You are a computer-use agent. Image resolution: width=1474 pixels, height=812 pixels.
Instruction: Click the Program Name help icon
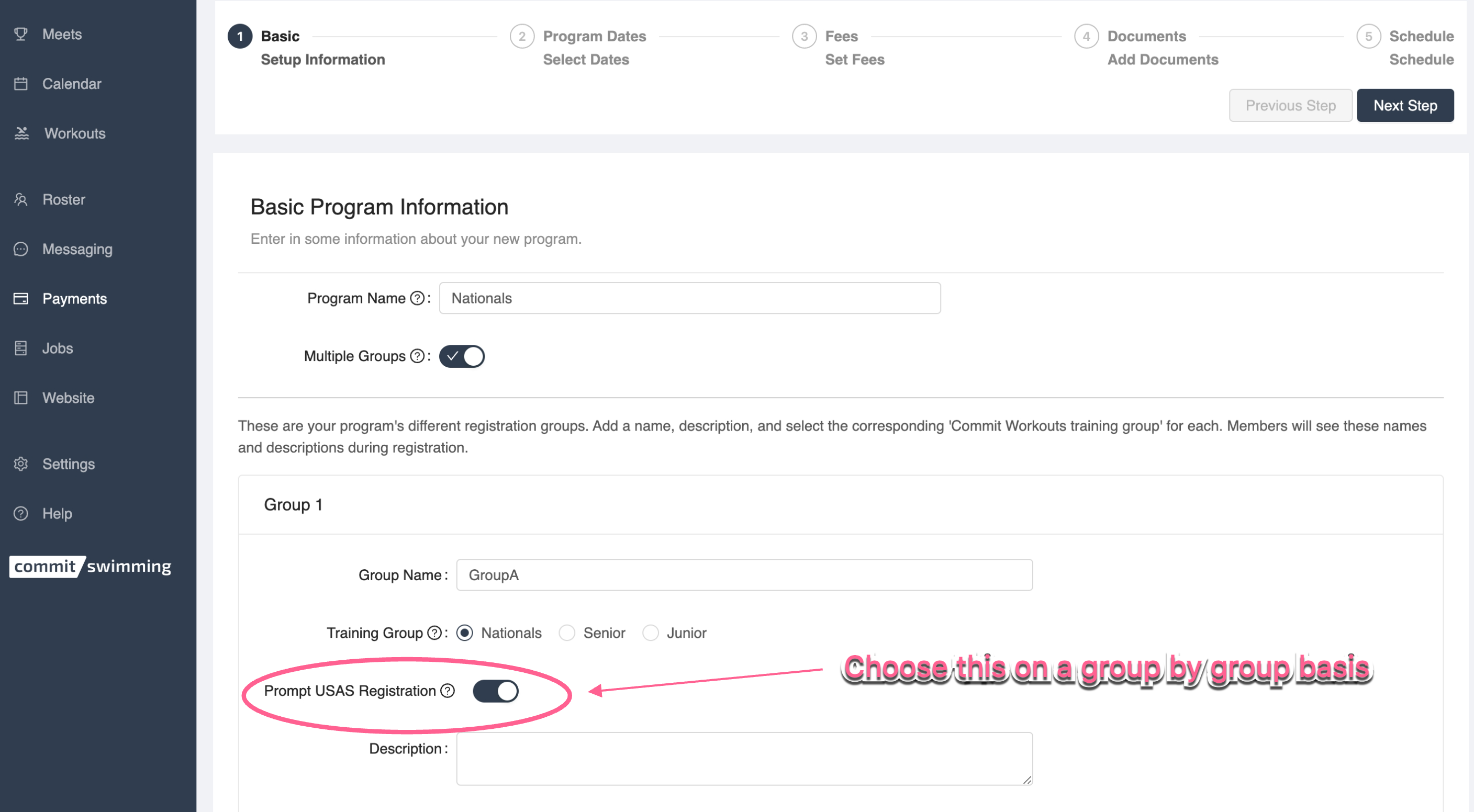[x=418, y=299]
